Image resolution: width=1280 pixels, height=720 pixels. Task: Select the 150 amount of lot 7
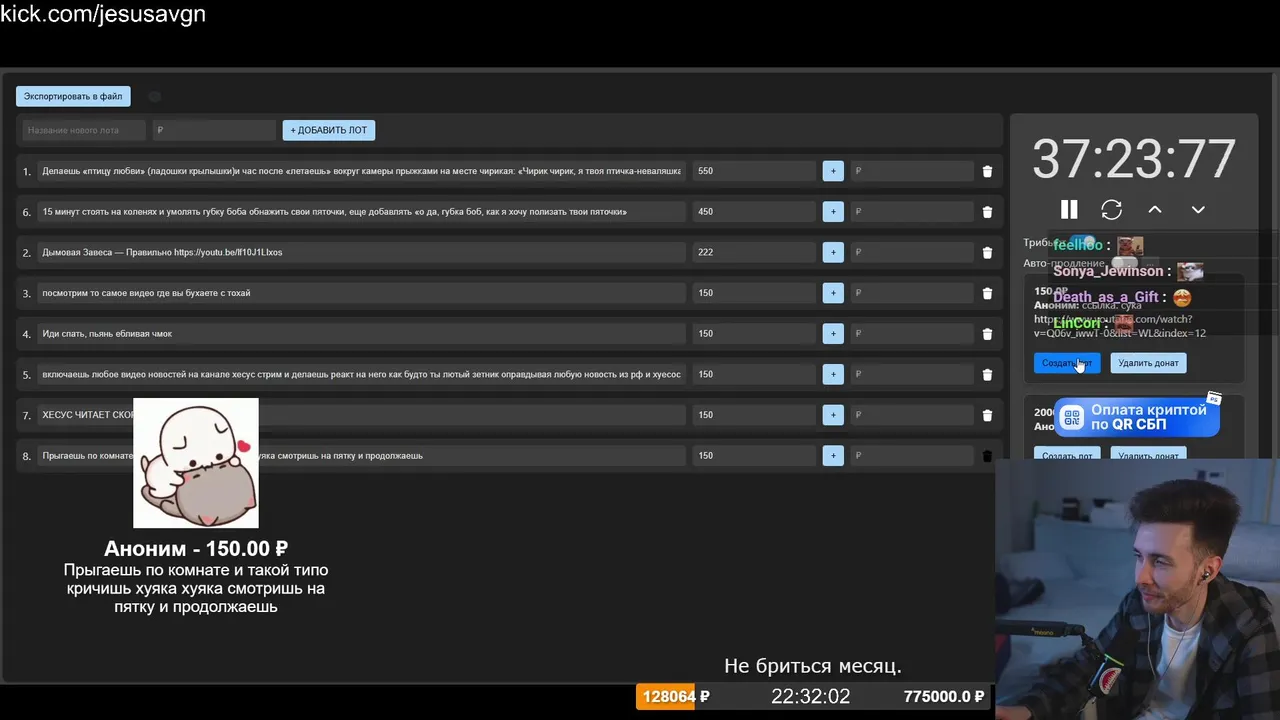click(x=754, y=415)
